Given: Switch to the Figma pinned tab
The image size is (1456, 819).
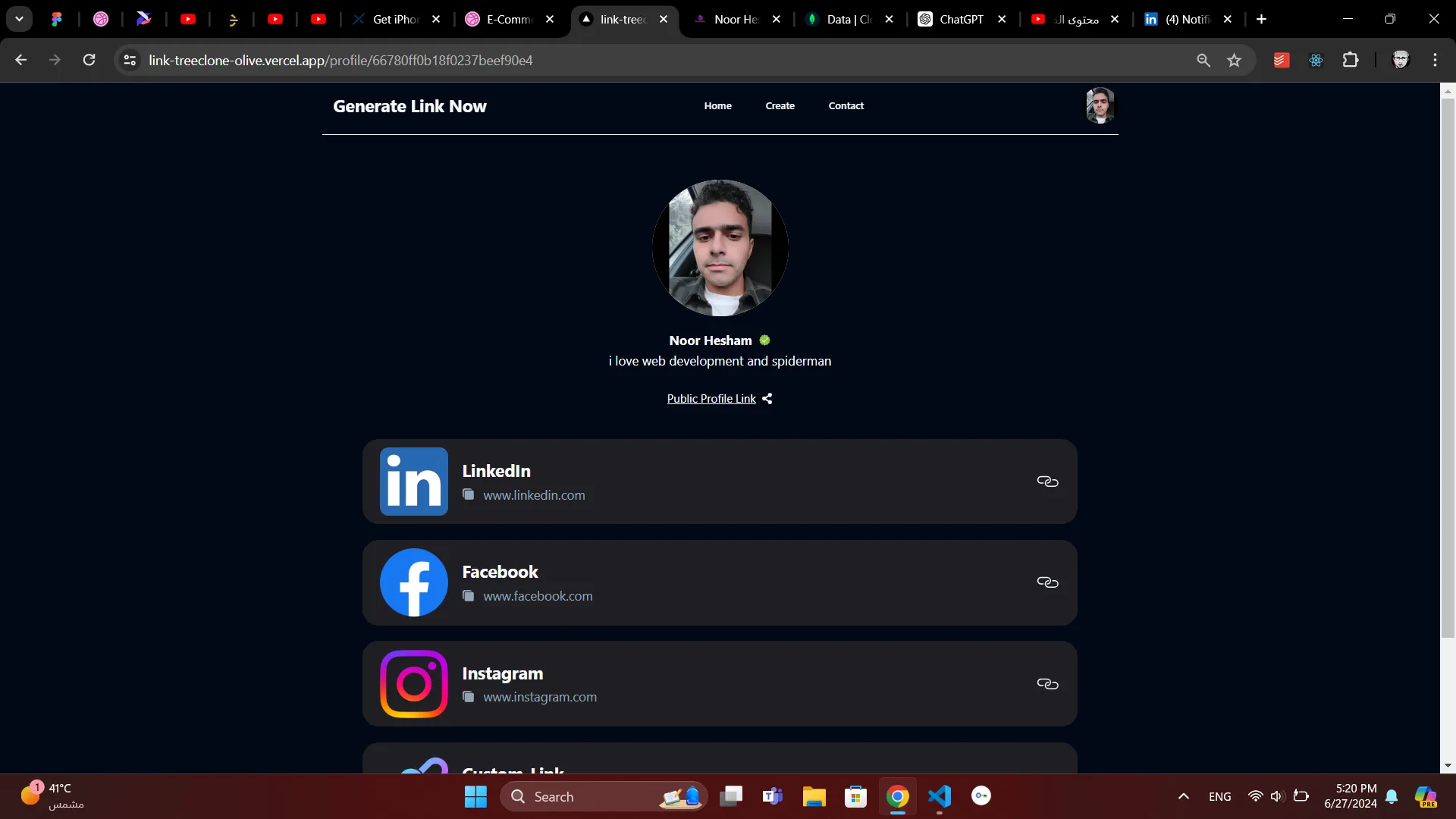Looking at the screenshot, I should click(57, 20).
